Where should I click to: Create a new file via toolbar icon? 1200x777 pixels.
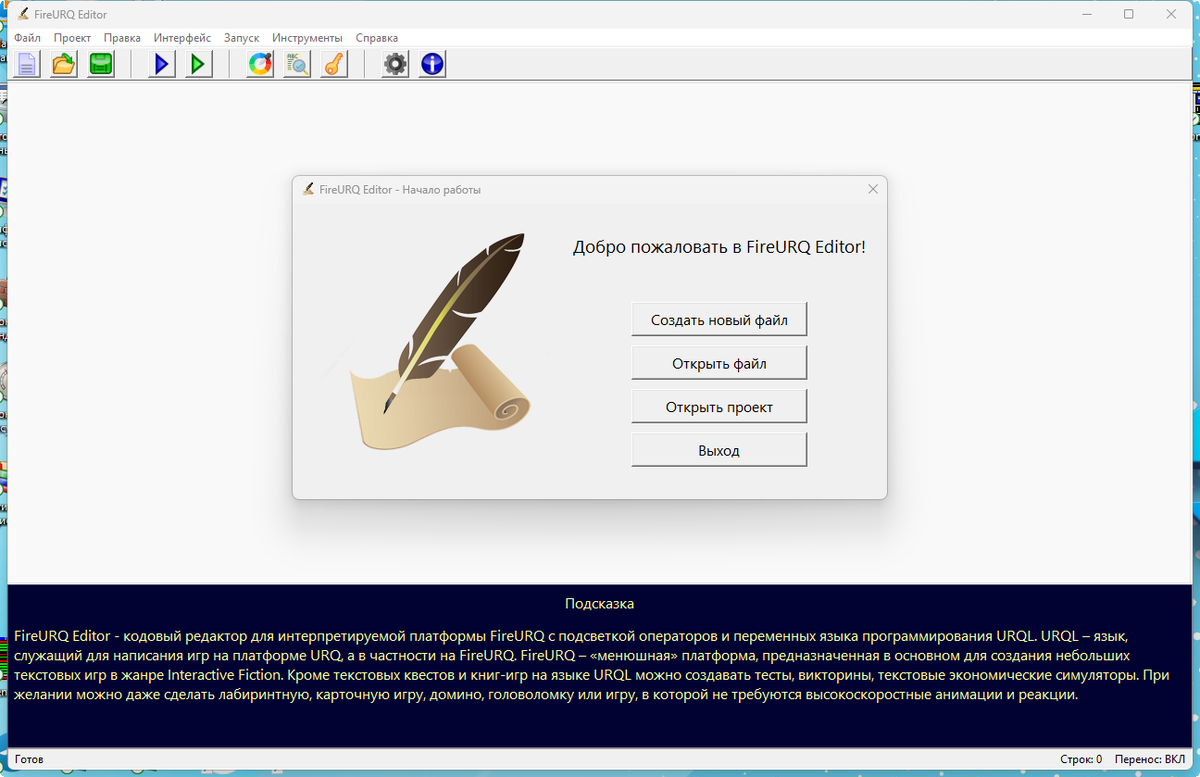[x=26, y=63]
